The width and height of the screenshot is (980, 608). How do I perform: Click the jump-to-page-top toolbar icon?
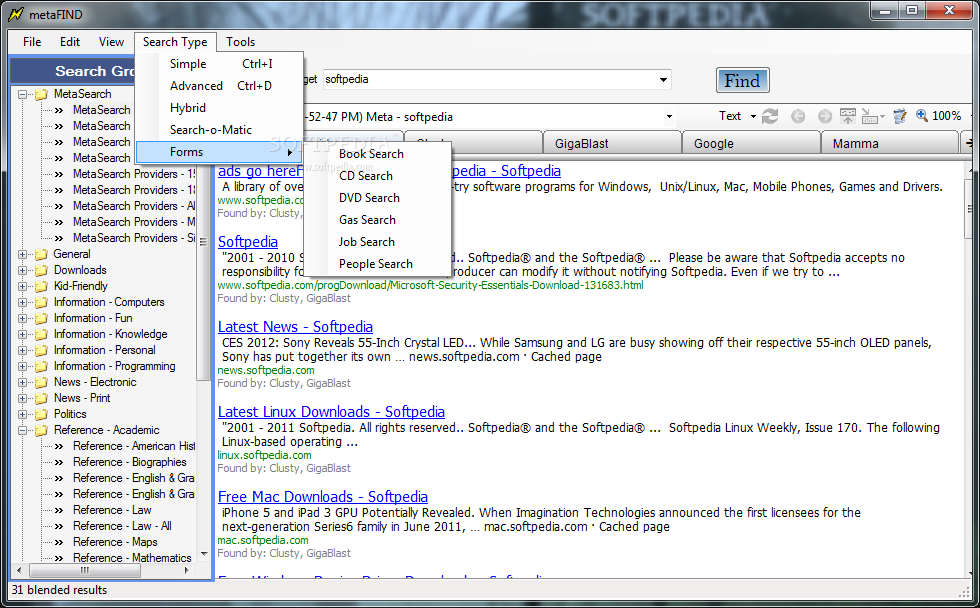tap(848, 116)
